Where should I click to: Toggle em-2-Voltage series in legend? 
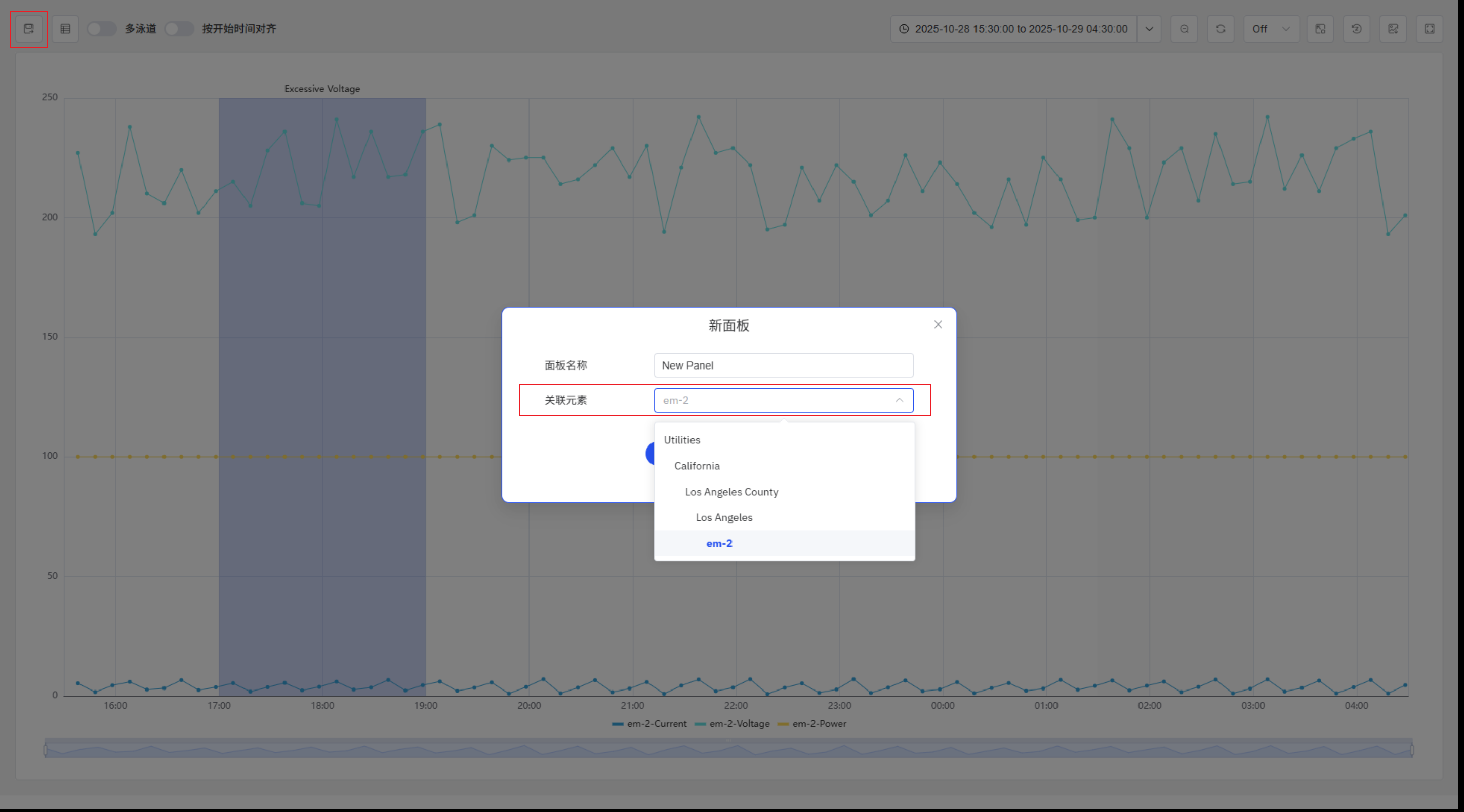732,724
